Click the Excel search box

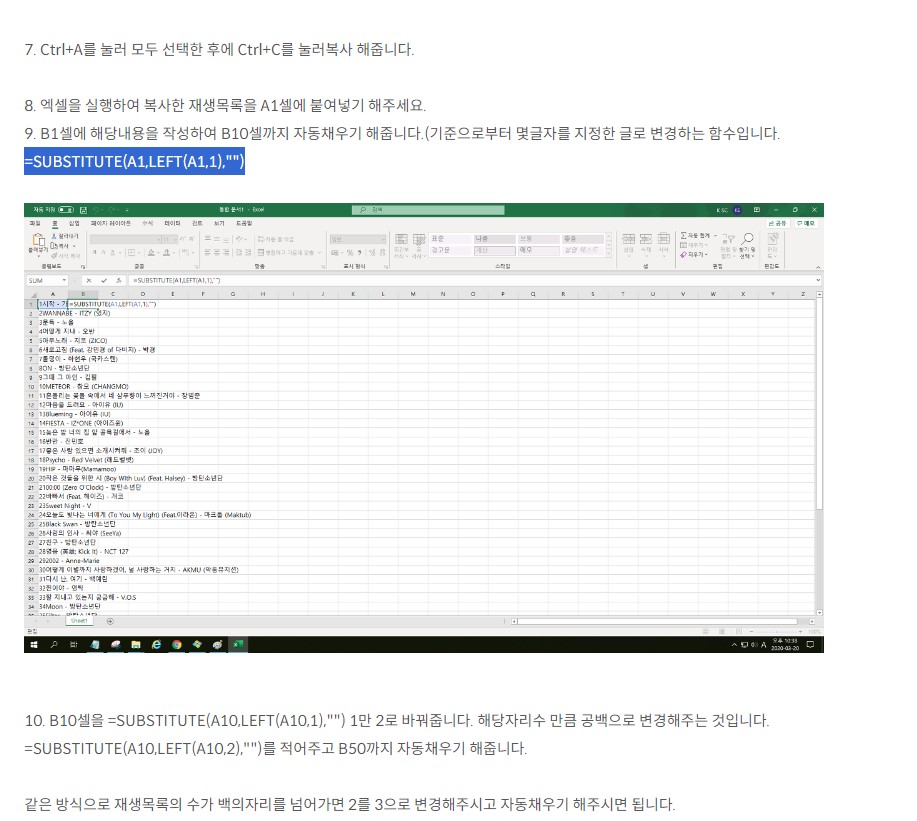[x=428, y=209]
